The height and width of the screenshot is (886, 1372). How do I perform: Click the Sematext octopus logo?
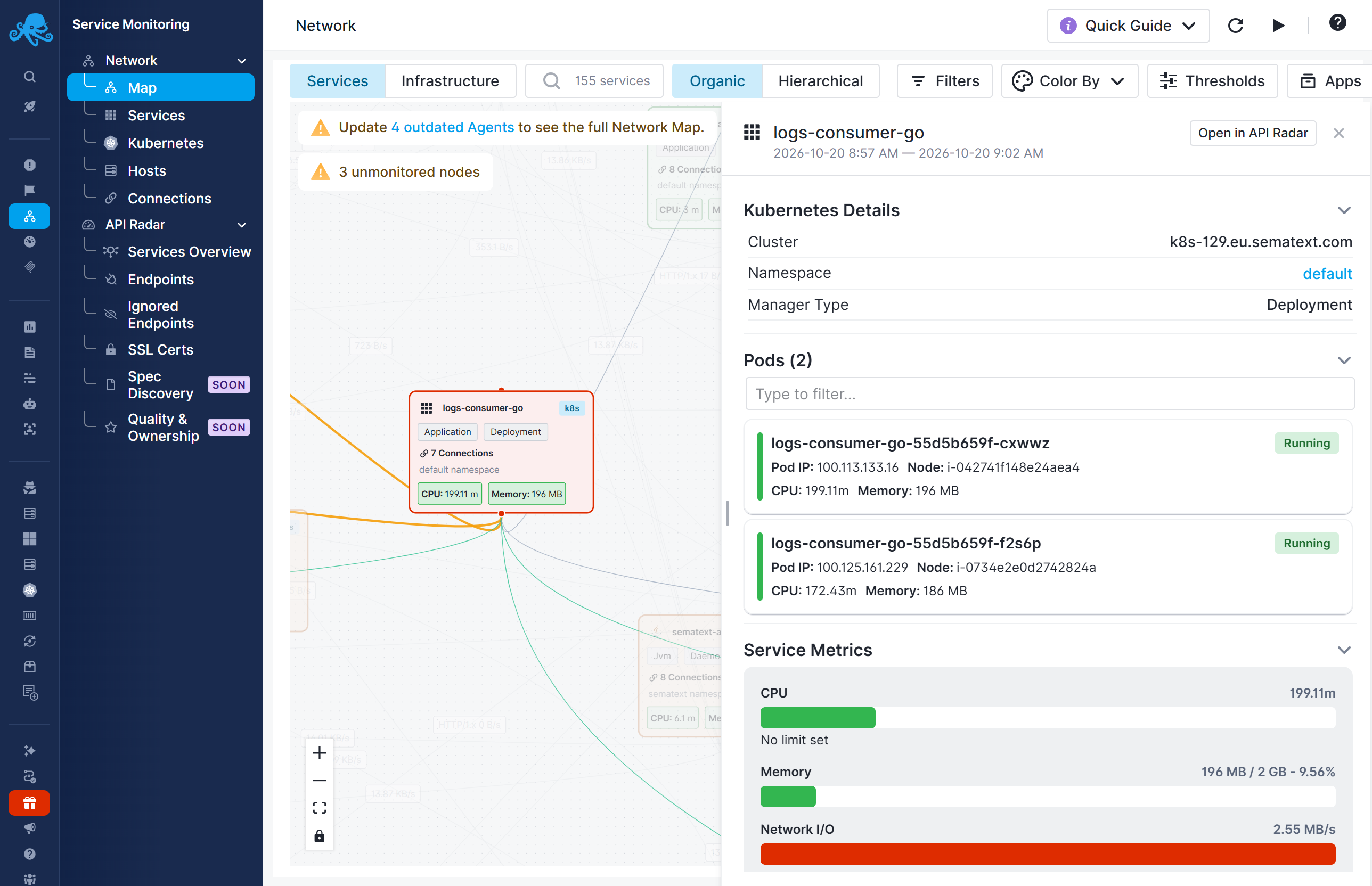pyautogui.click(x=30, y=29)
